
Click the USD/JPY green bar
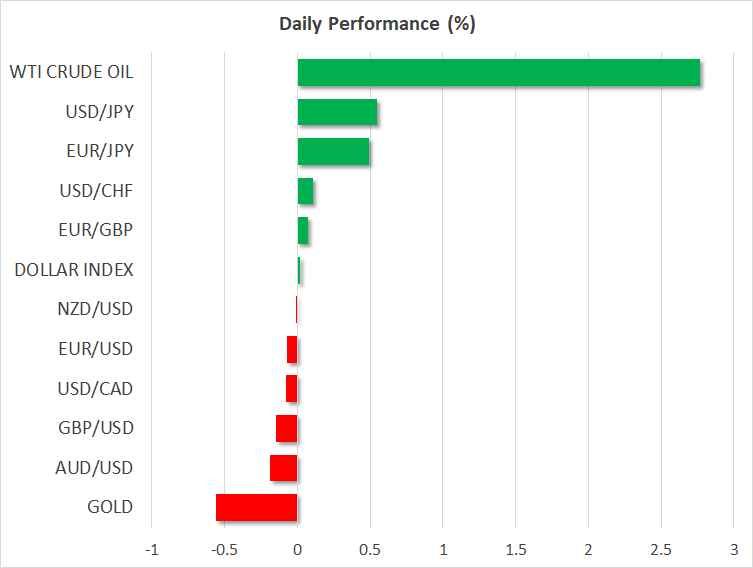[x=337, y=112]
